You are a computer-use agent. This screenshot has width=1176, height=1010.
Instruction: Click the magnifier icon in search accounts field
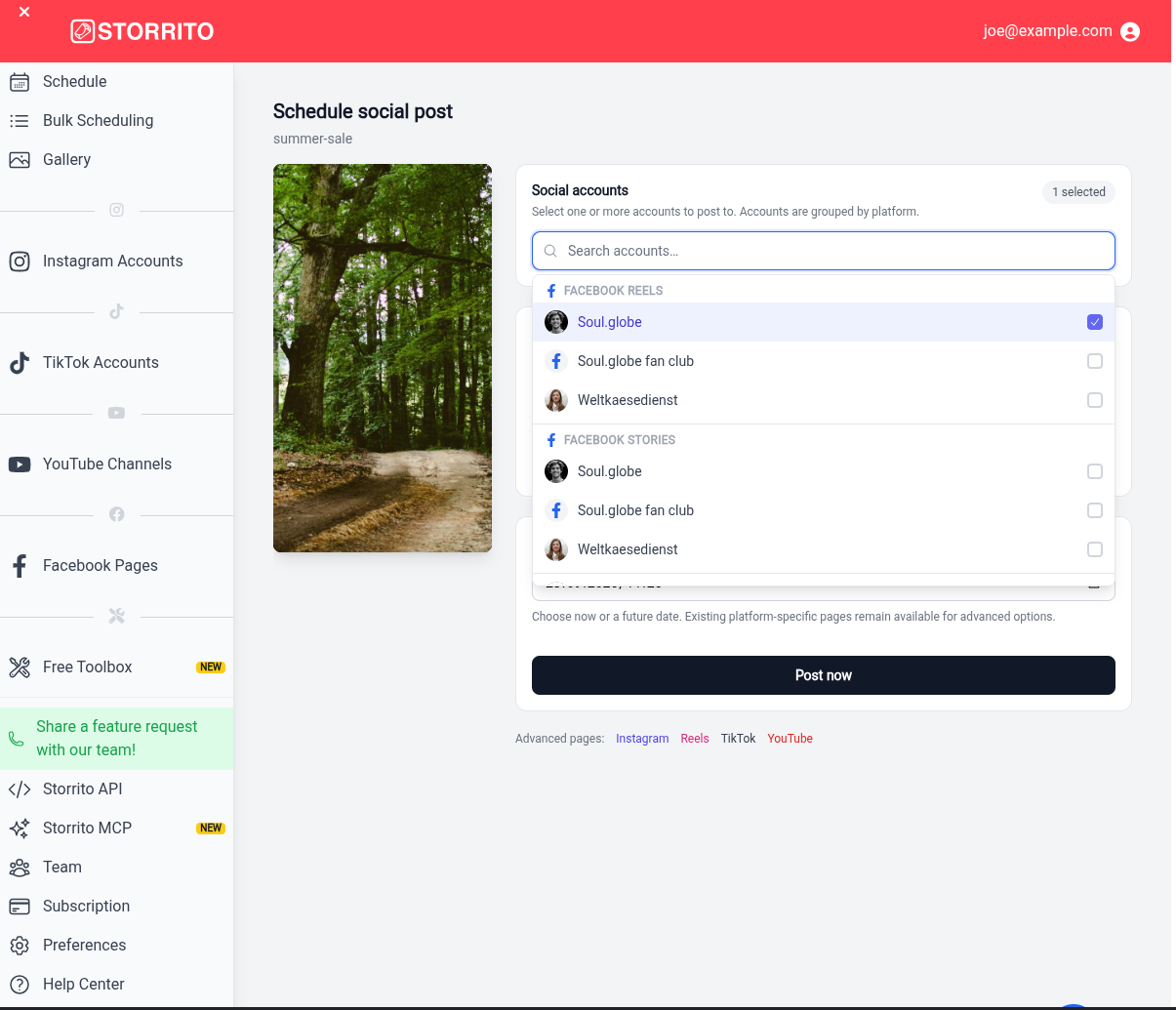tap(550, 251)
